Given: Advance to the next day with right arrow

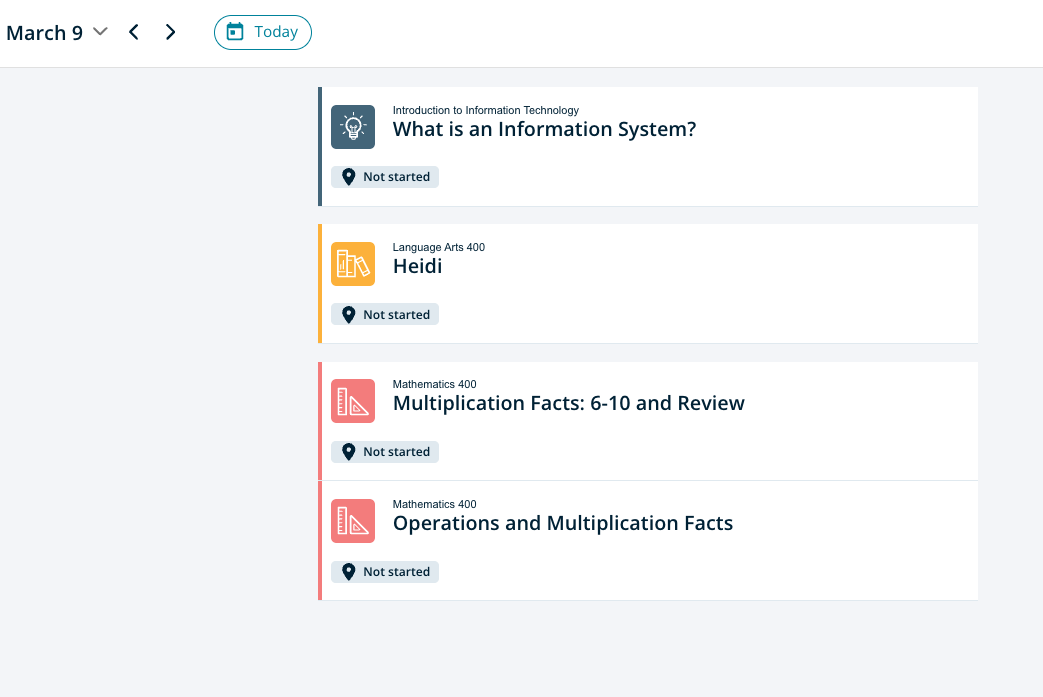Looking at the screenshot, I should tap(170, 32).
